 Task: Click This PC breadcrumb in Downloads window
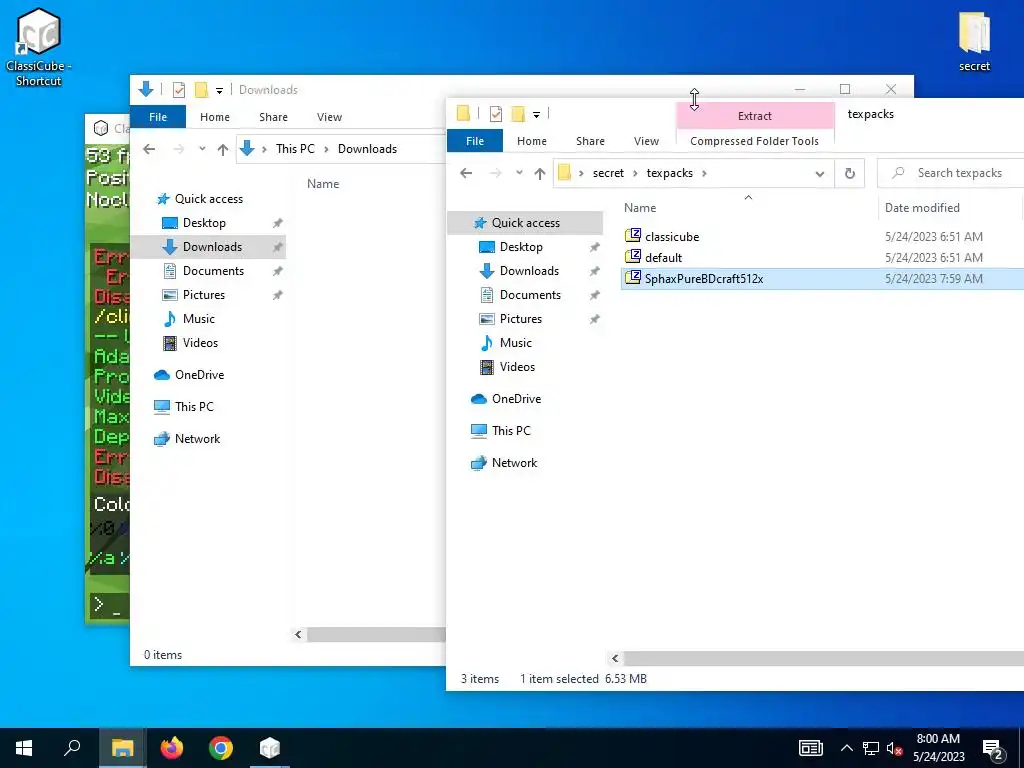click(x=295, y=149)
